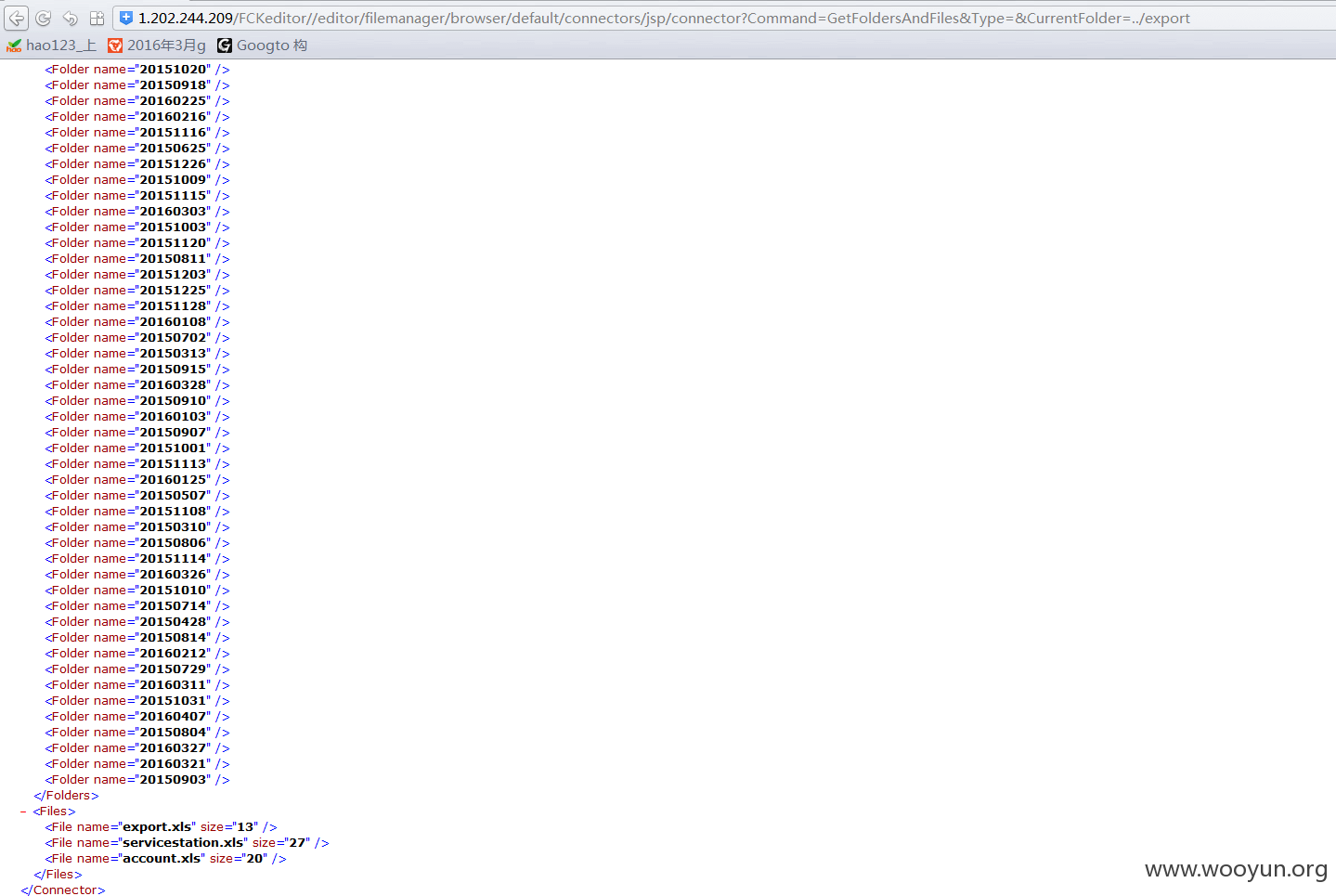
Task: Select folder name 20151113
Action: point(173,464)
